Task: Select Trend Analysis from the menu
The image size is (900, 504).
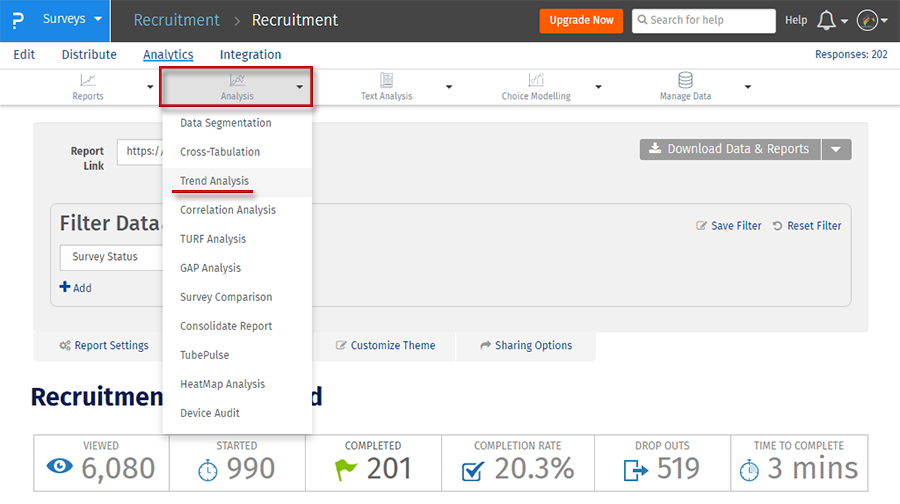Action: click(x=214, y=181)
